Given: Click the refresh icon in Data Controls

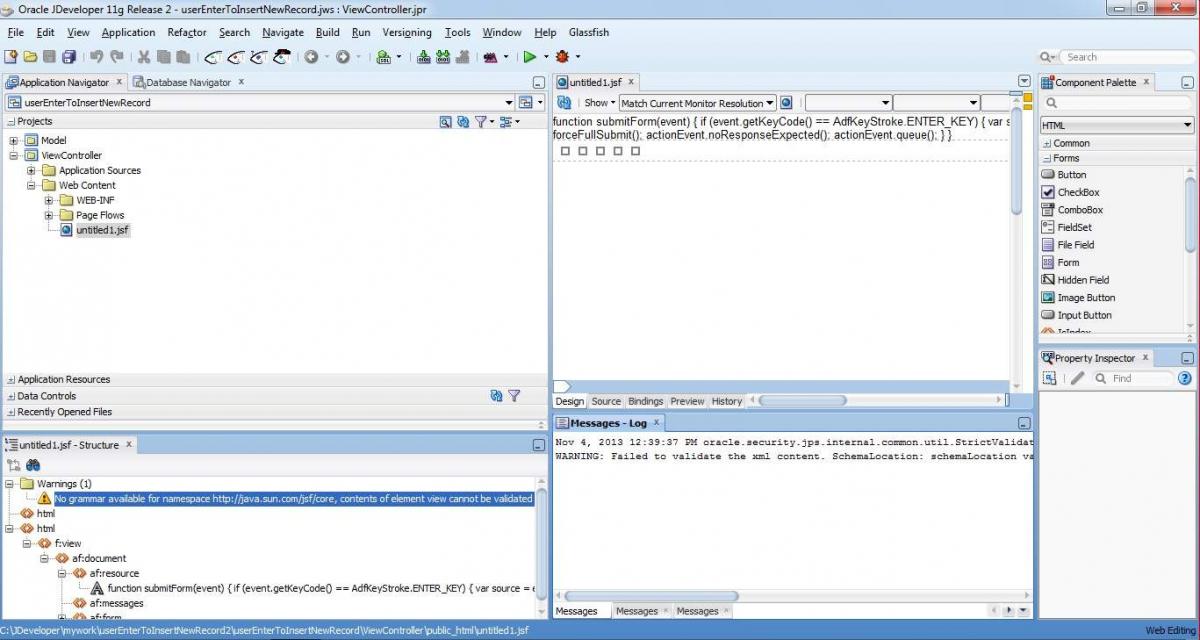Looking at the screenshot, I should 496,396.
